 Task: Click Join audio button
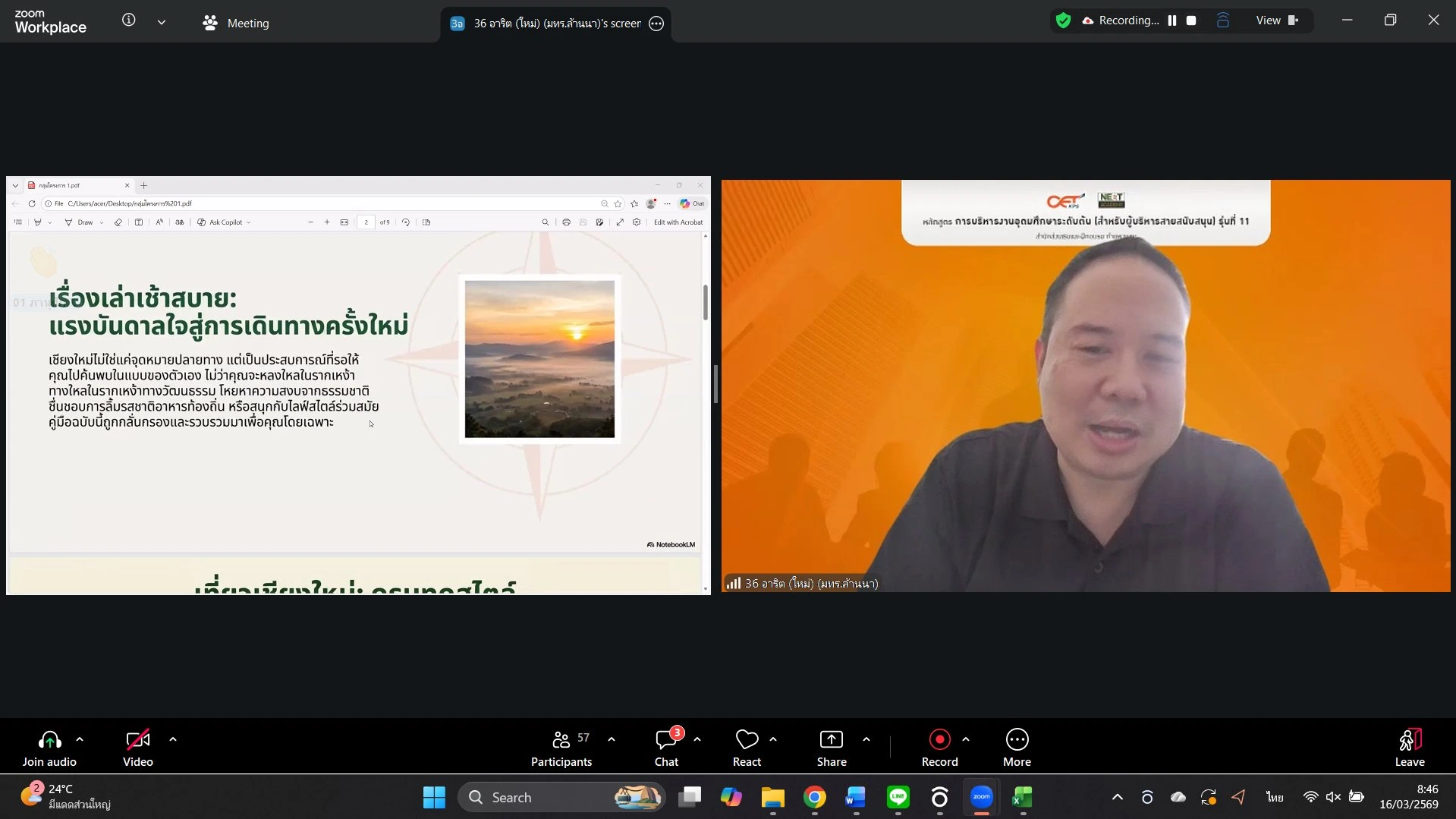pyautogui.click(x=49, y=748)
